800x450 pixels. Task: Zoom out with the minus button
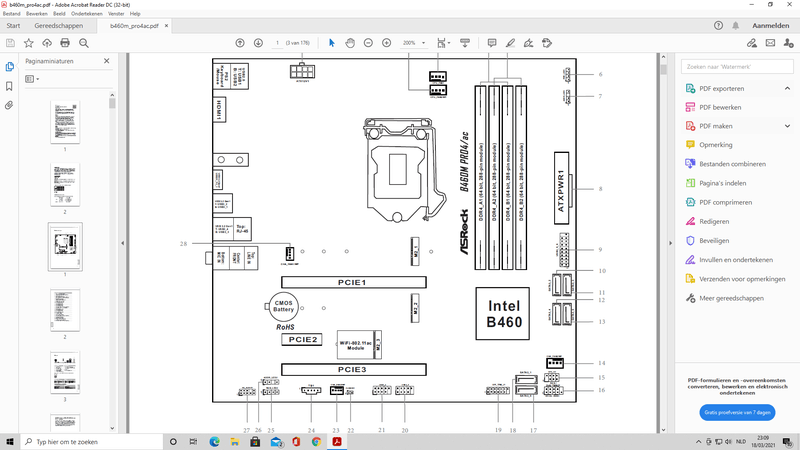[368, 43]
